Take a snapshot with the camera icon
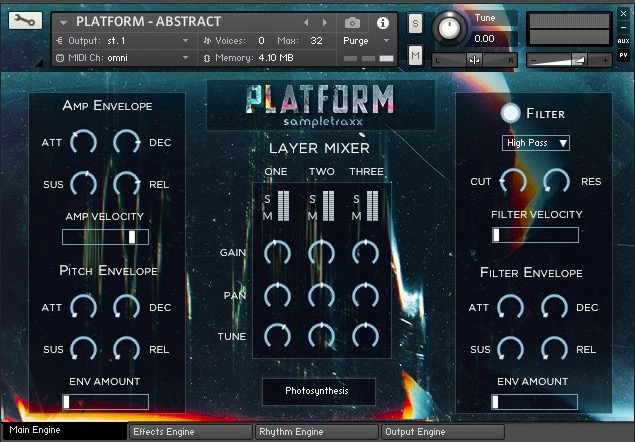The width and height of the screenshot is (635, 442). [x=352, y=23]
